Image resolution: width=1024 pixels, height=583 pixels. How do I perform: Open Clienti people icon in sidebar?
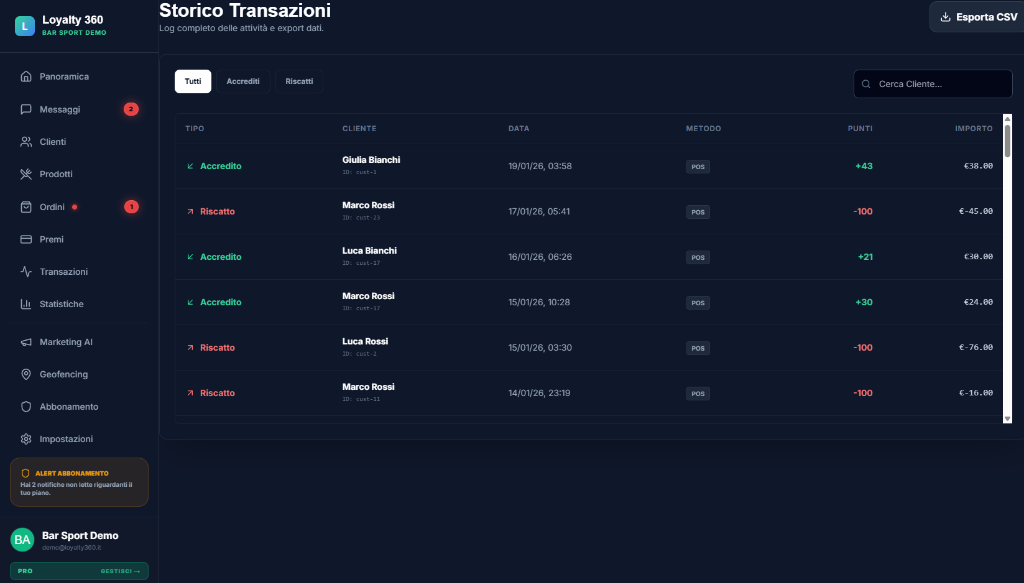tap(26, 142)
